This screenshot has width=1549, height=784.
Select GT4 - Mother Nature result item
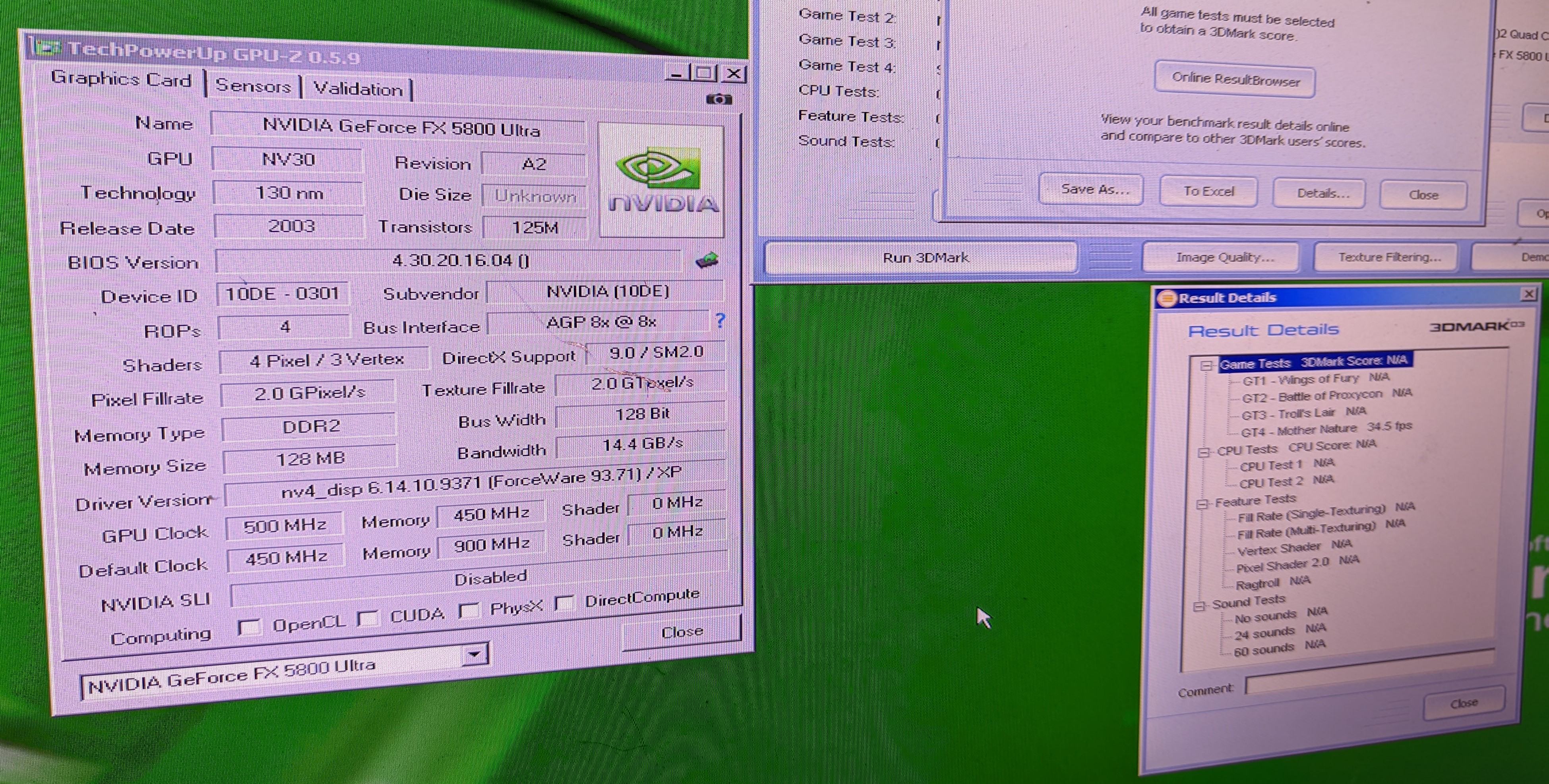(x=1299, y=430)
